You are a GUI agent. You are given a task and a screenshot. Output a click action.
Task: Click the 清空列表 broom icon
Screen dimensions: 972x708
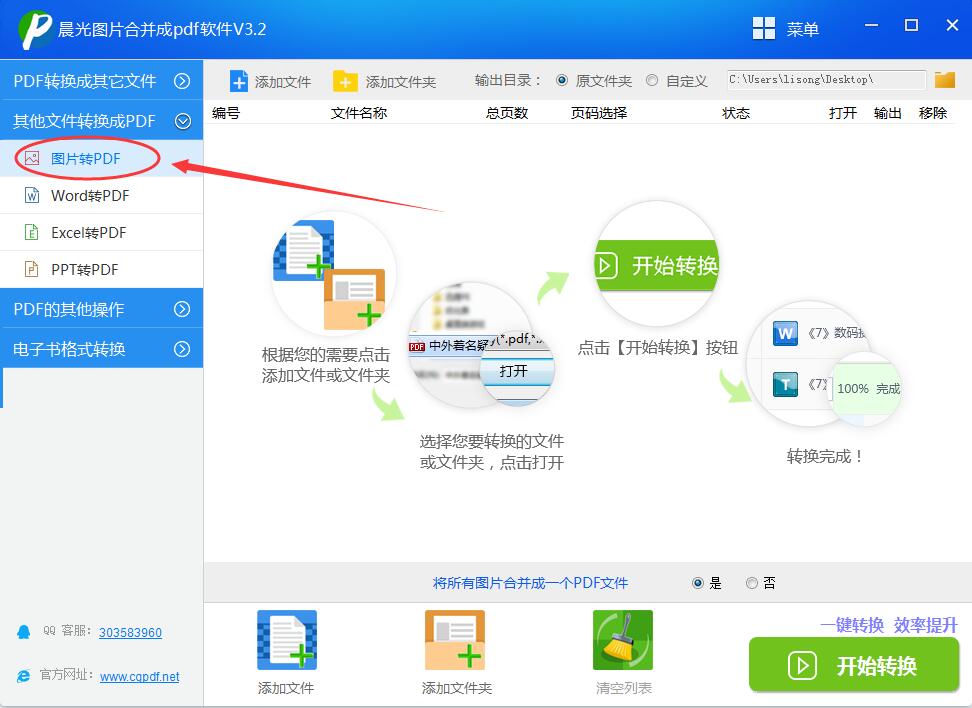(x=623, y=640)
